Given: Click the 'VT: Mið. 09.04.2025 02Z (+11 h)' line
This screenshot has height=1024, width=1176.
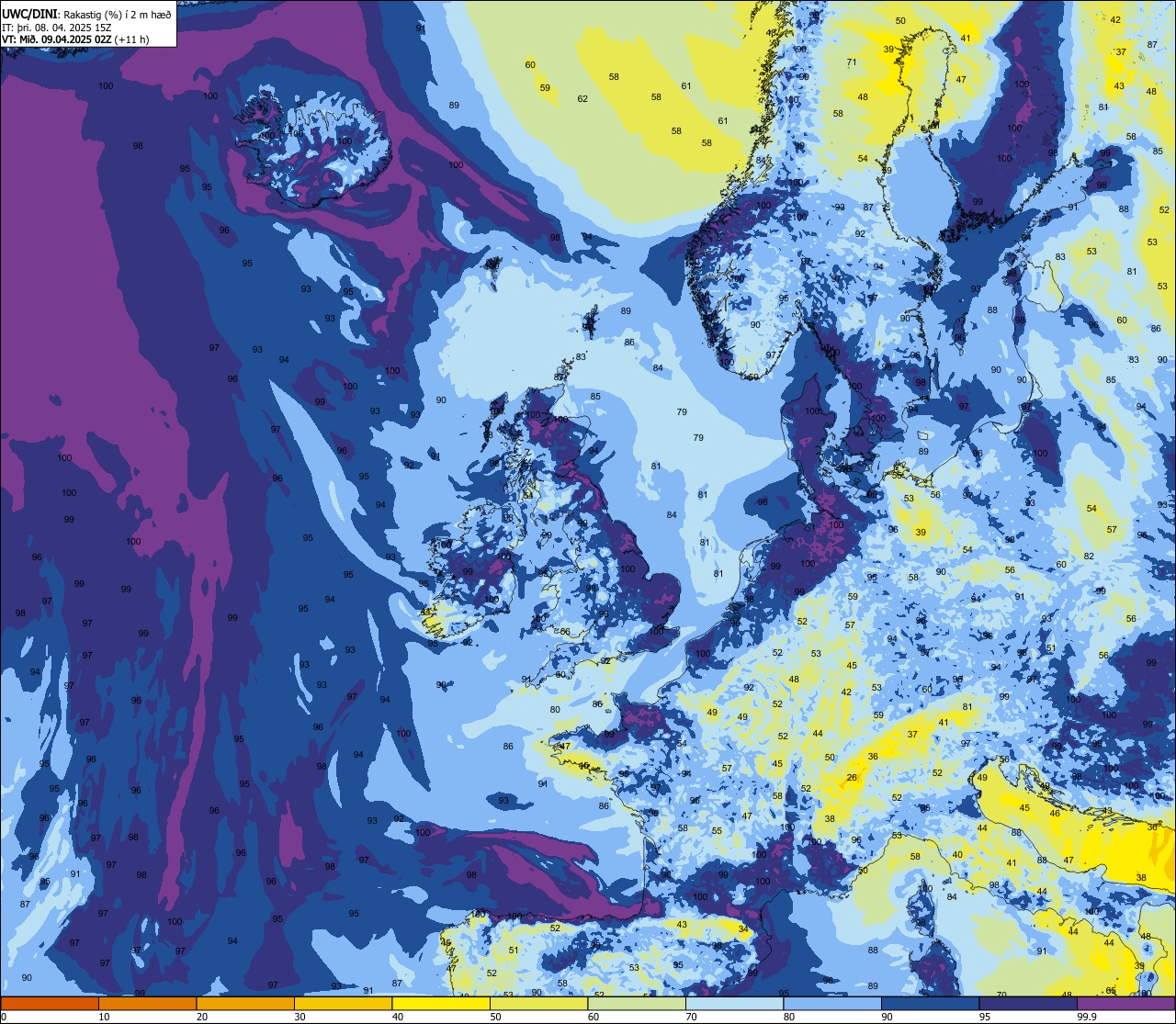Looking at the screenshot, I should (75, 39).
